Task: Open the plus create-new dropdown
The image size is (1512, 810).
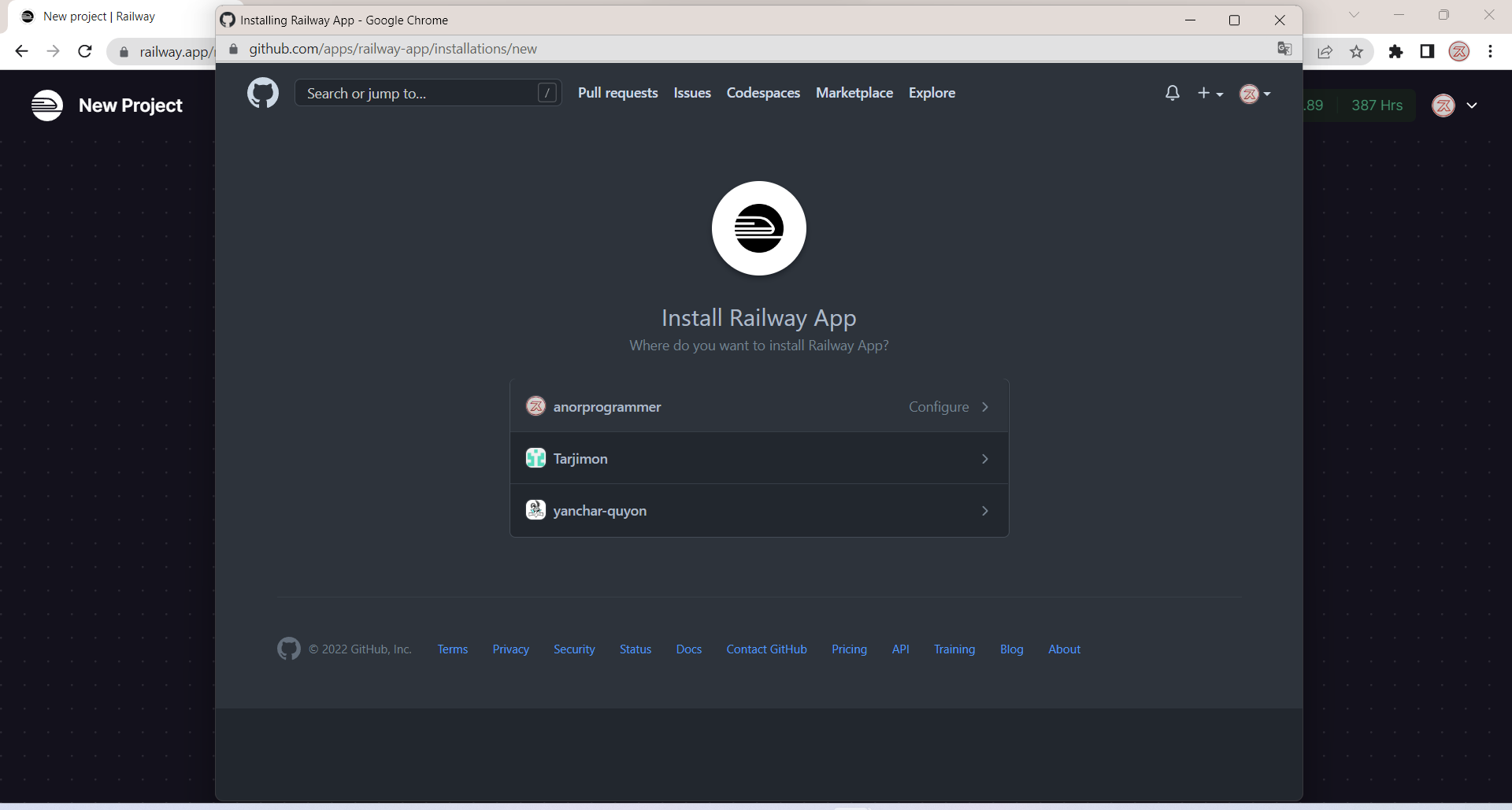Action: point(1210,93)
